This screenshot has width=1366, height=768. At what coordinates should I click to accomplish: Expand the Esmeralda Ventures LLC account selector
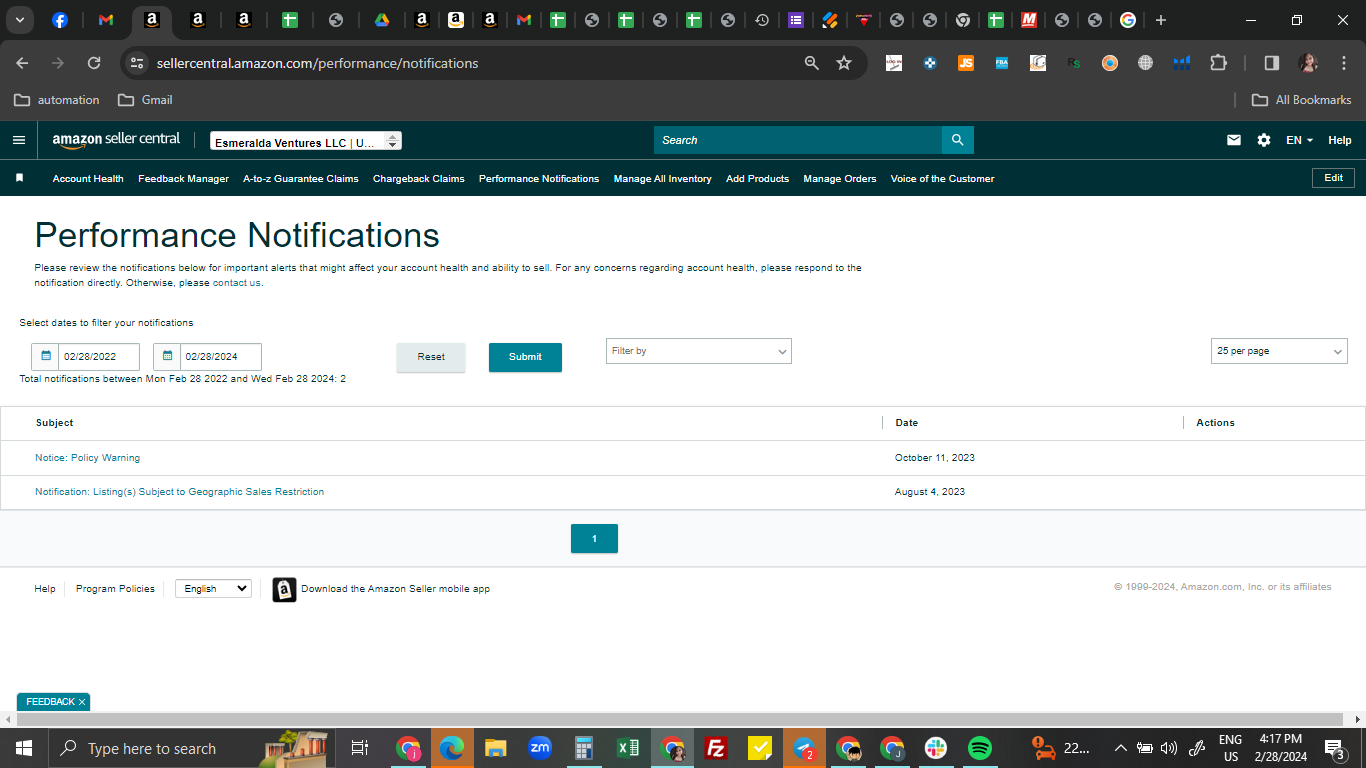pyautogui.click(x=306, y=142)
